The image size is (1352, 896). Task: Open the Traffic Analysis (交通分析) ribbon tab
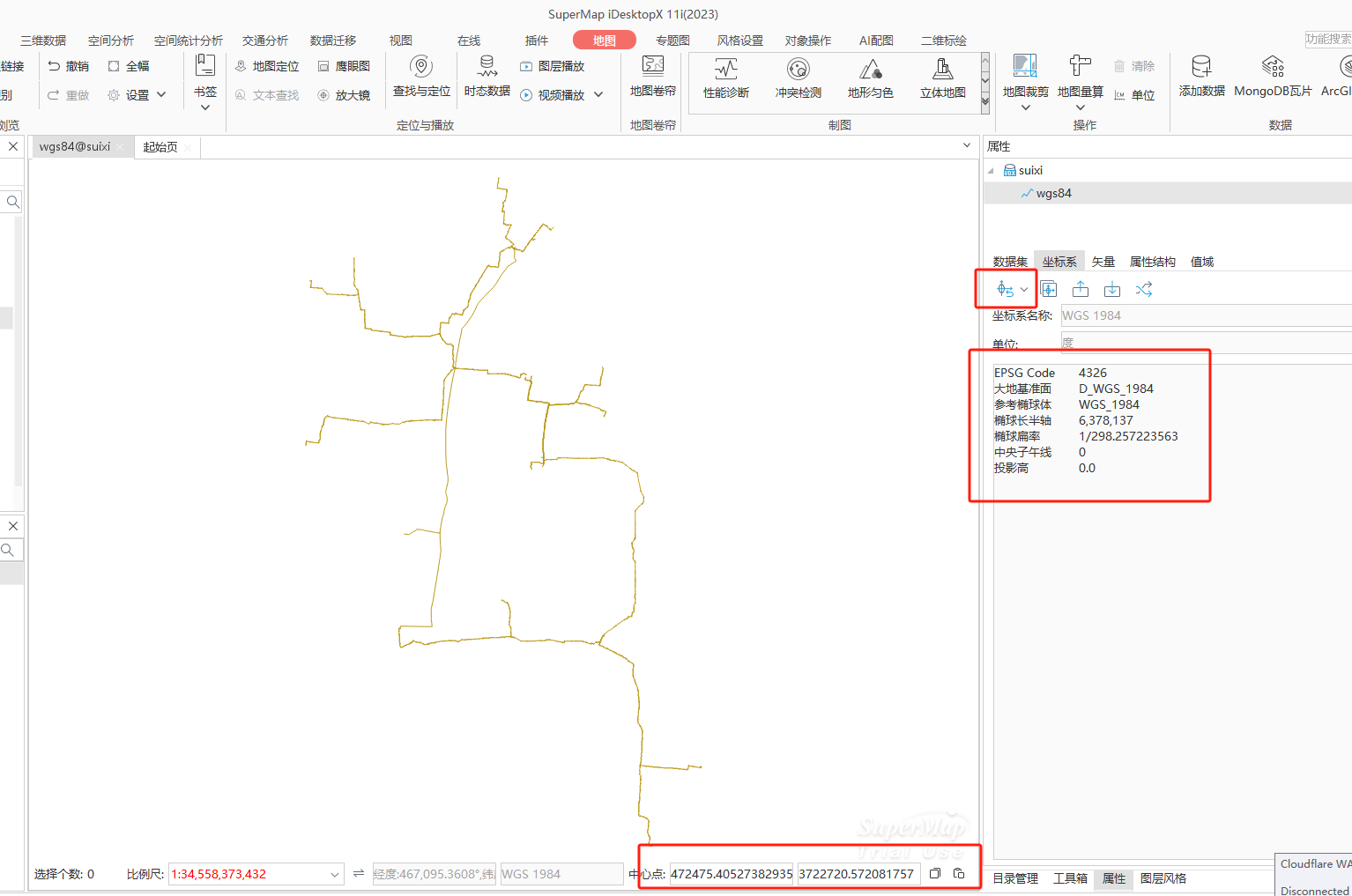point(265,41)
